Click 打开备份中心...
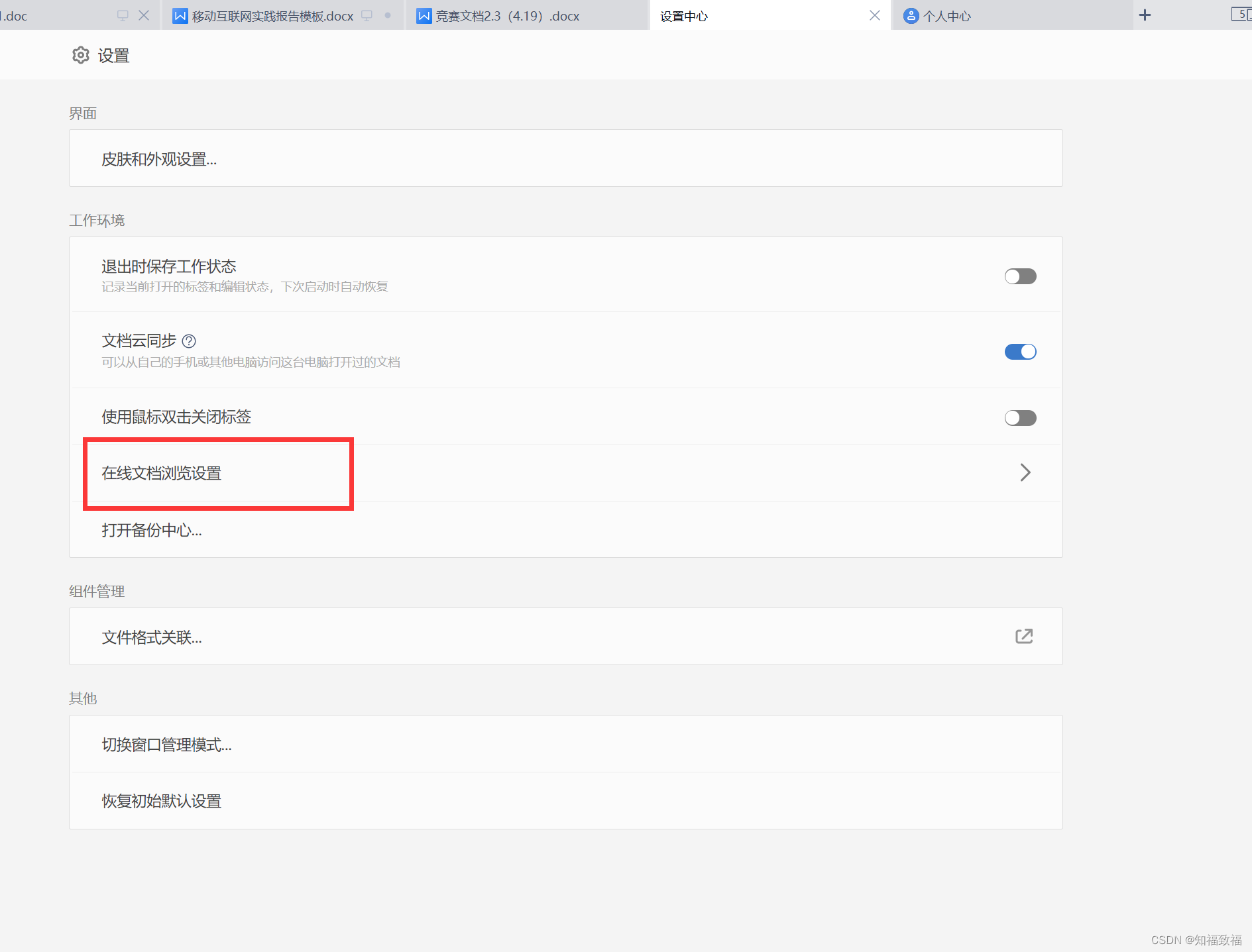Image resolution: width=1252 pixels, height=952 pixels. (565, 530)
